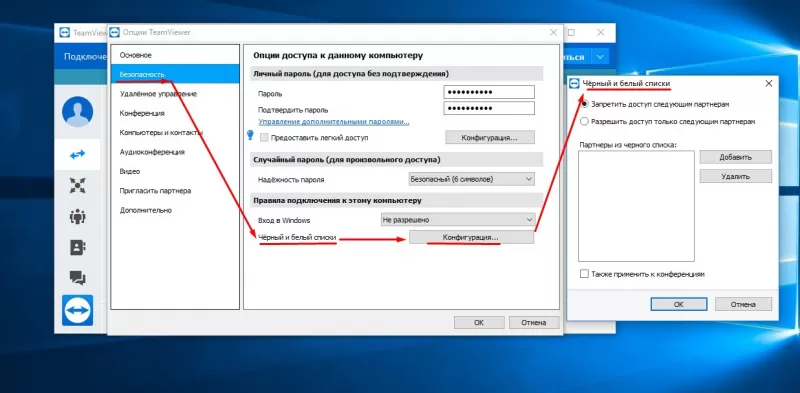Open Конференция category
The image size is (800, 393).
pyautogui.click(x=175, y=113)
